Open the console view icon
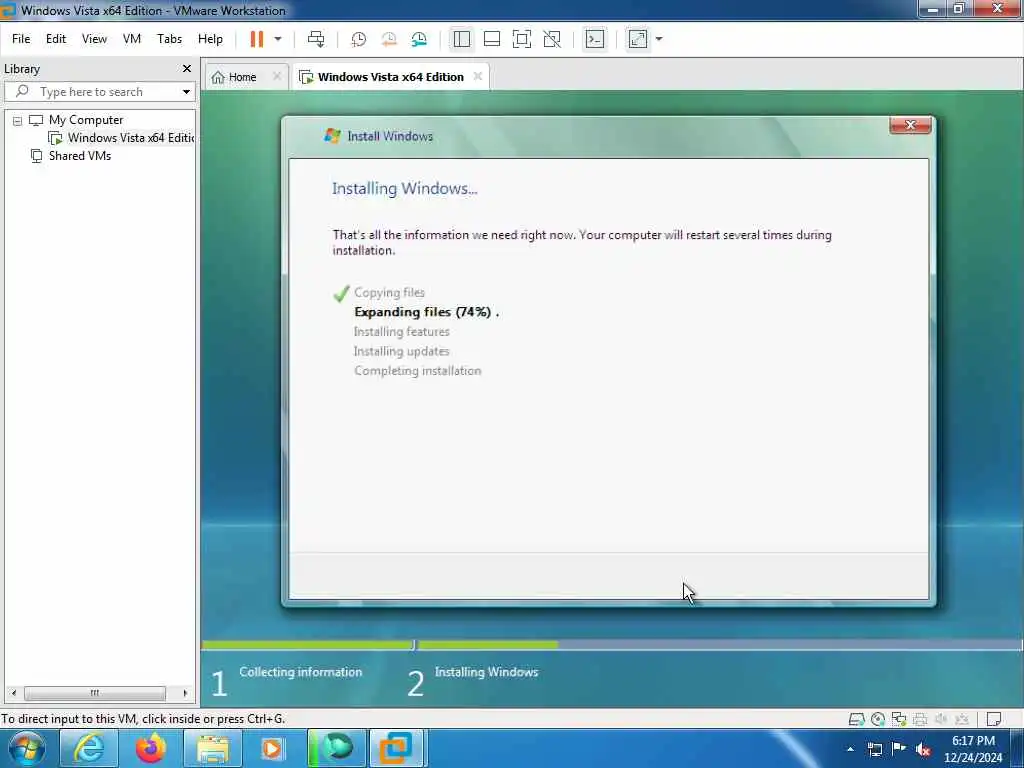 coord(594,39)
